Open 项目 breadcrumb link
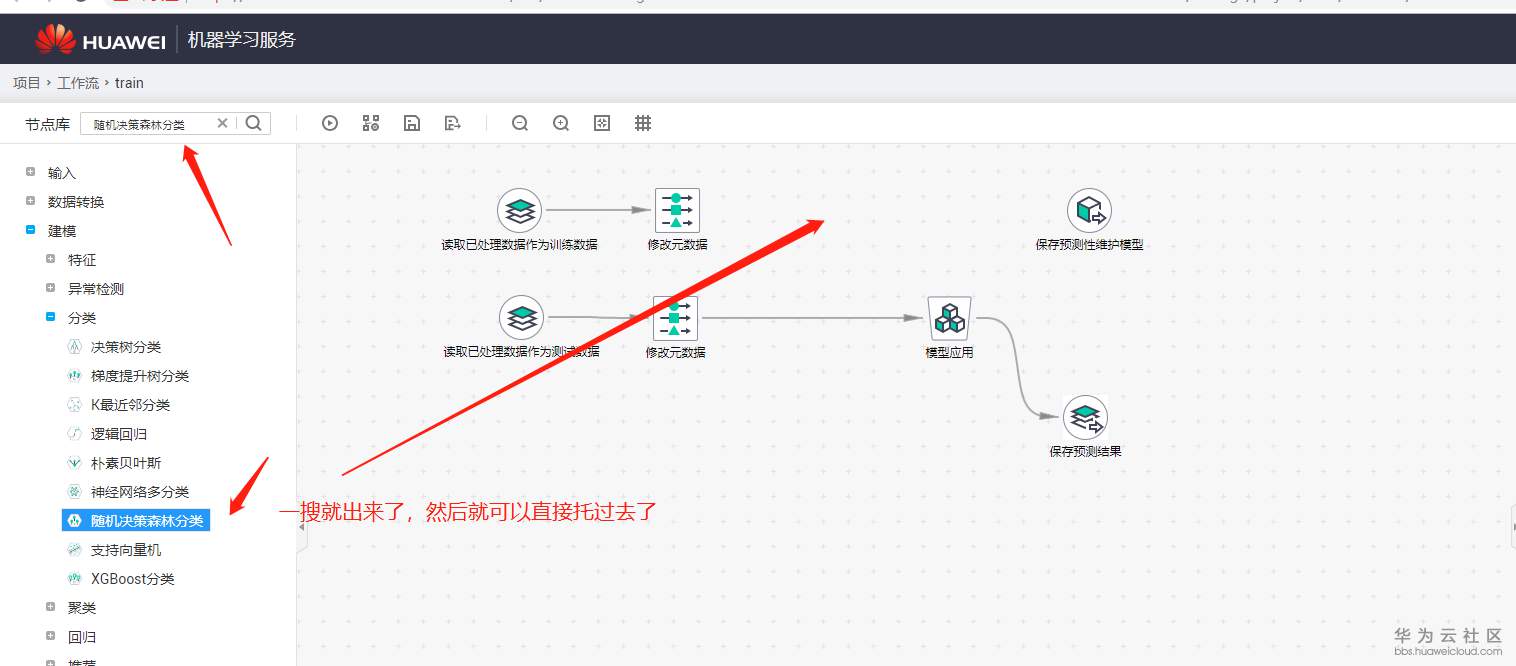Screen dimensions: 1516x666 [26, 83]
